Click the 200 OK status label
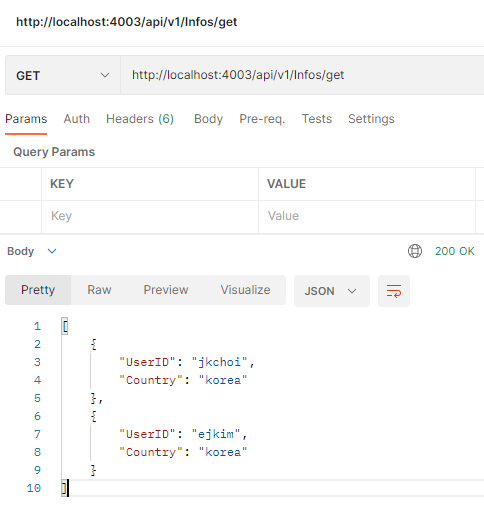This screenshot has width=484, height=530. click(x=455, y=251)
